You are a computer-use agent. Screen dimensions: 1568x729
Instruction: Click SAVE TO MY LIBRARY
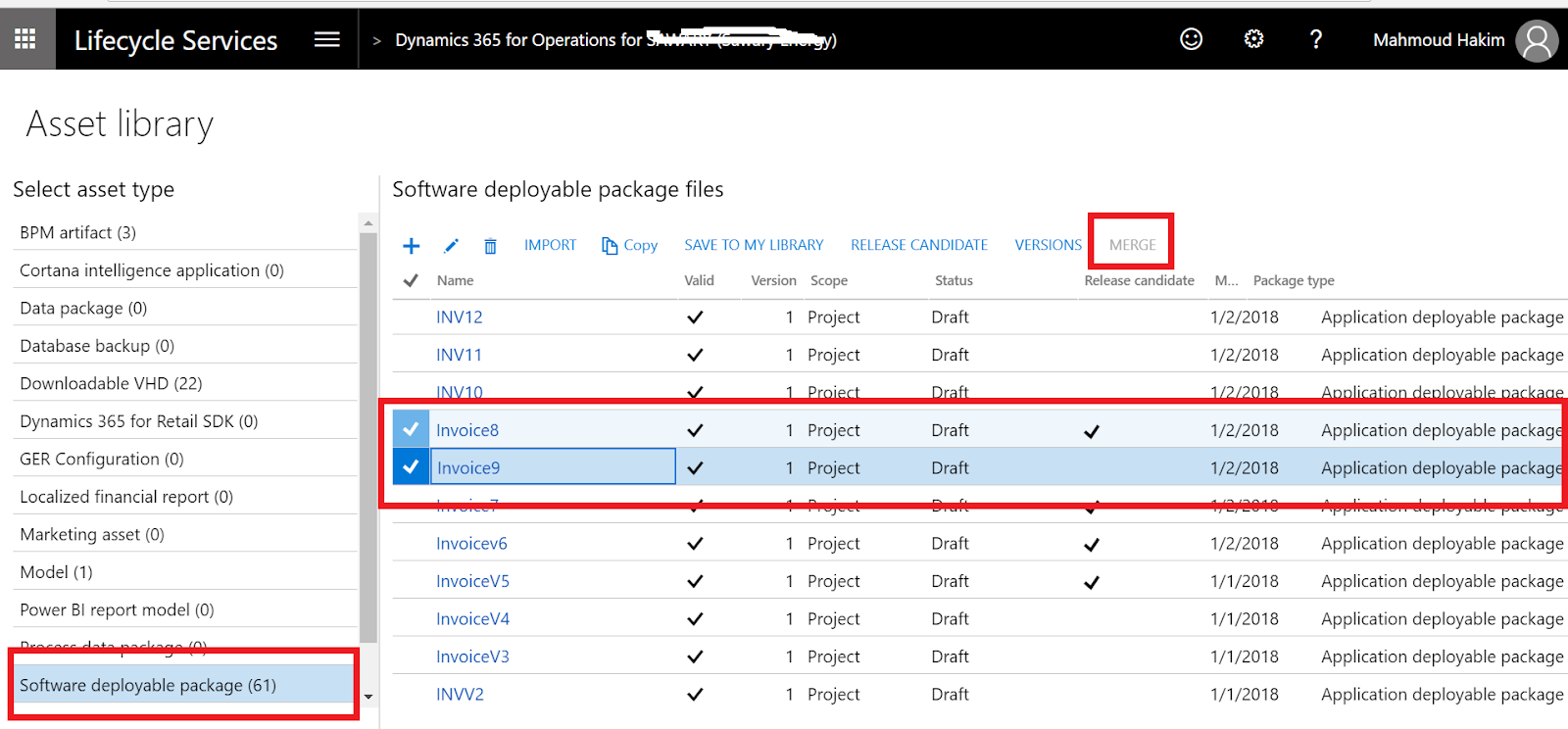(x=754, y=245)
